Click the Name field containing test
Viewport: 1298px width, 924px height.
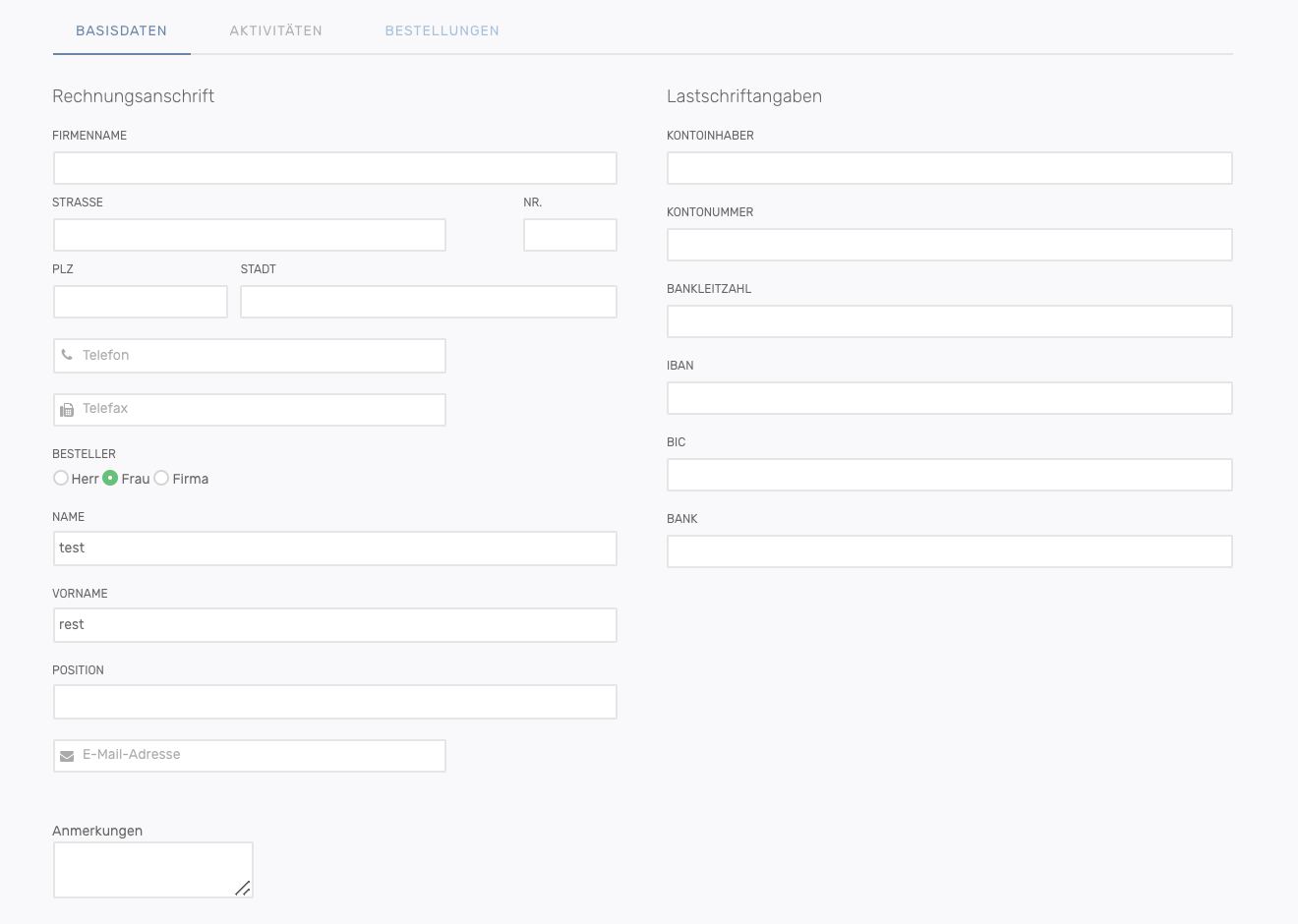point(334,549)
